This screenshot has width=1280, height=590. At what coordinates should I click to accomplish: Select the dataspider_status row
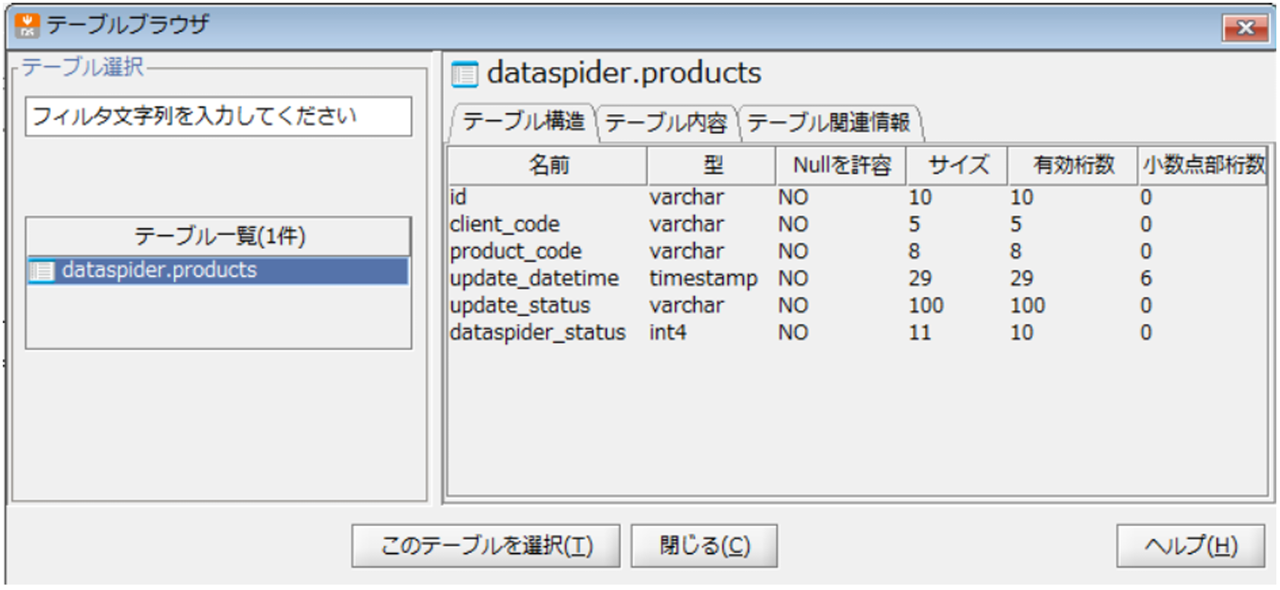point(538,333)
